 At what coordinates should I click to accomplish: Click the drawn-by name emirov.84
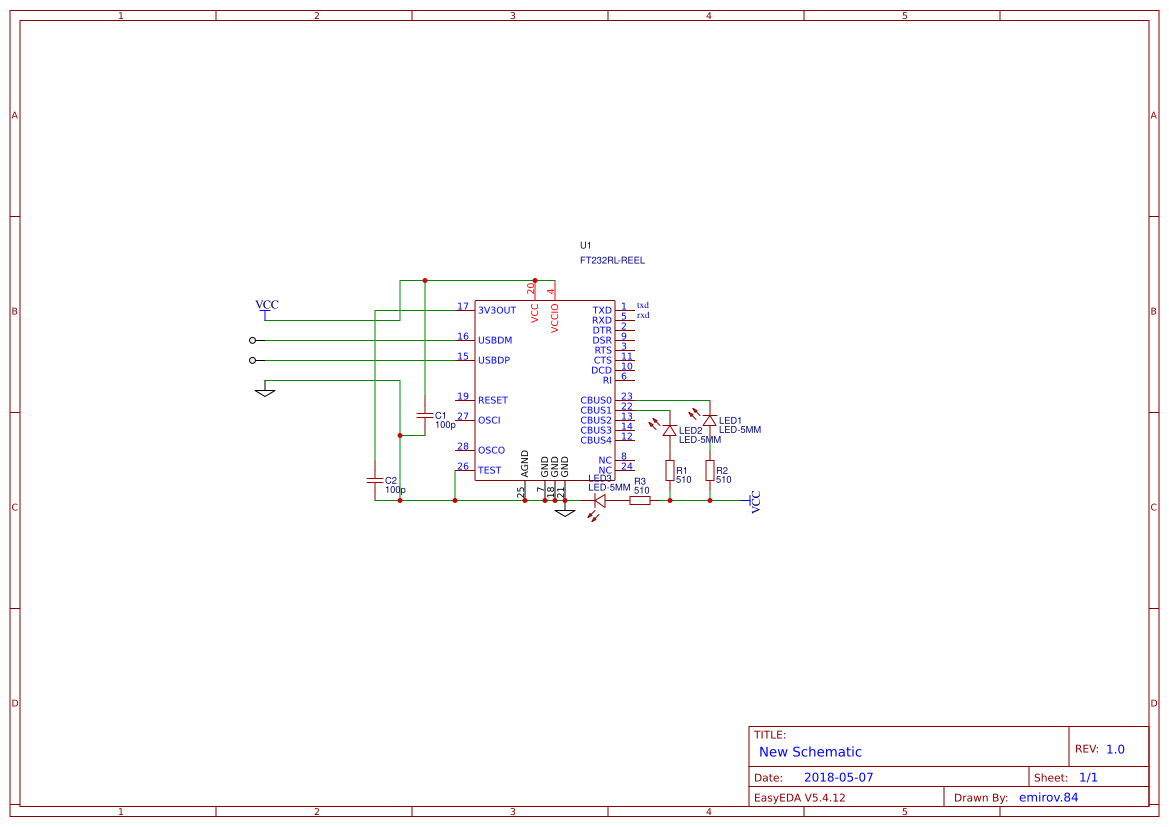1047,796
